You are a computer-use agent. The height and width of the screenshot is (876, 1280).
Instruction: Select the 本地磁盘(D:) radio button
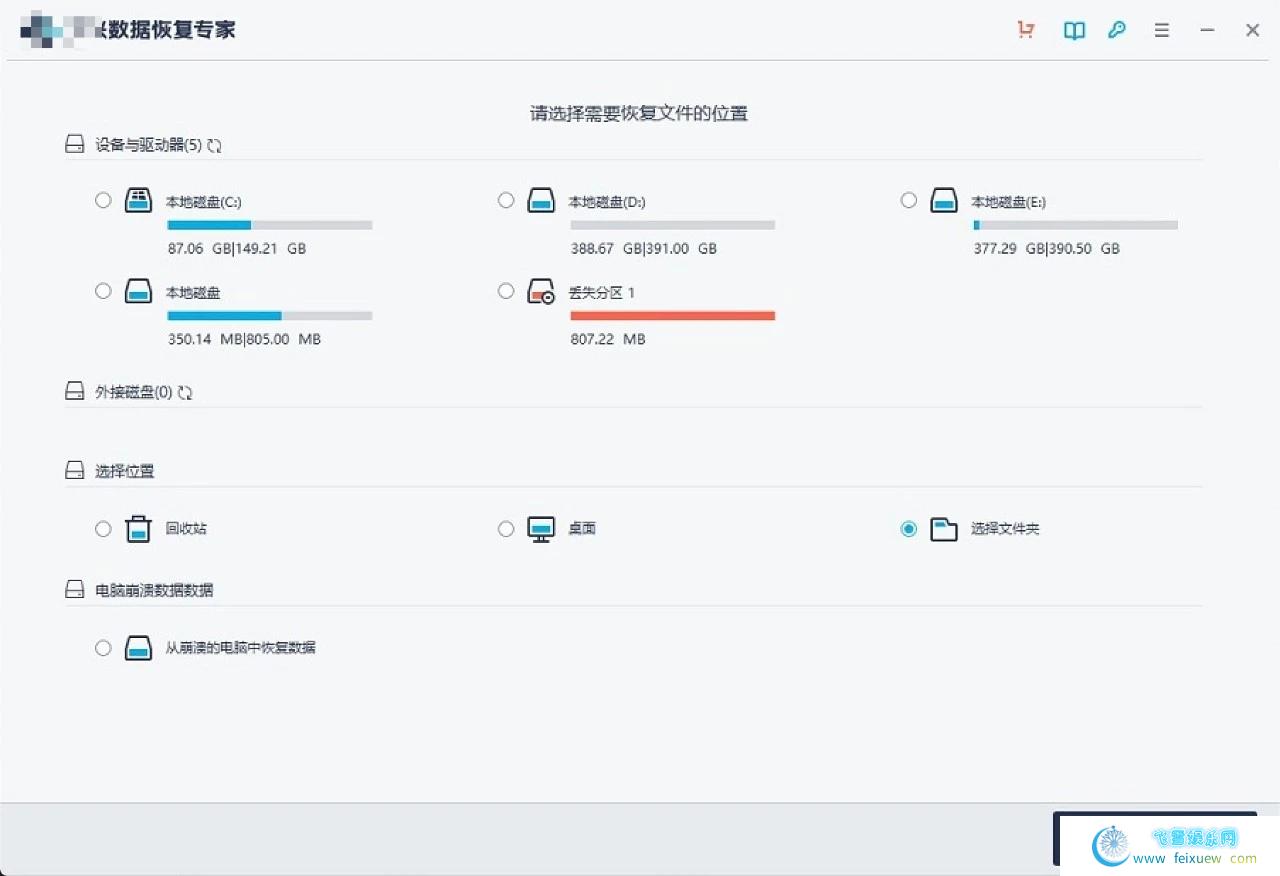tap(506, 200)
